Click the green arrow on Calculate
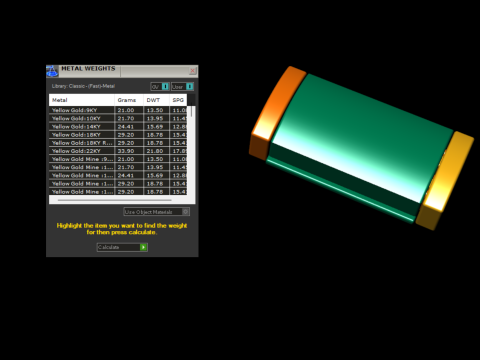 (x=143, y=247)
